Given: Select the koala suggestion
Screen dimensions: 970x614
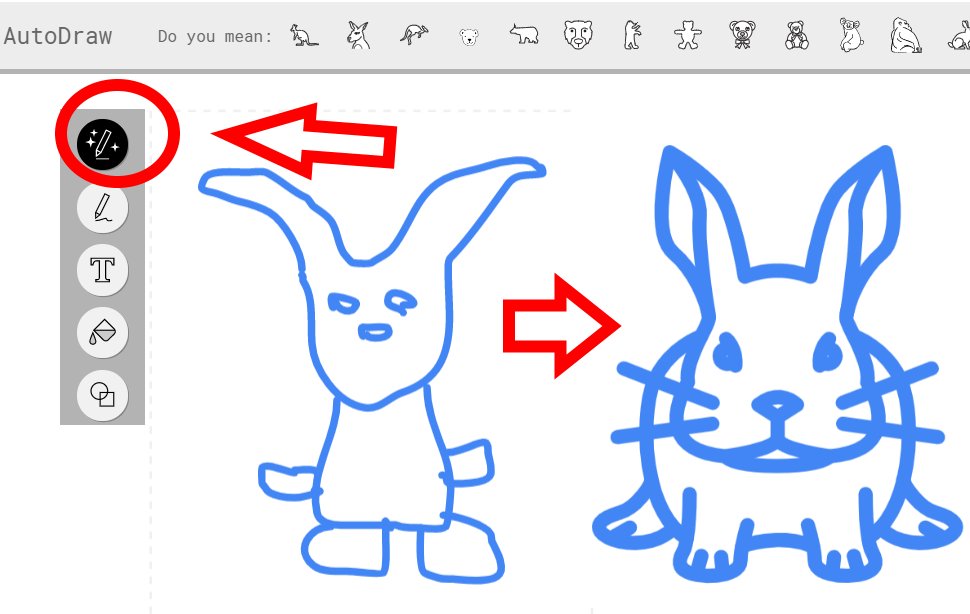Looking at the screenshot, I should point(851,35).
